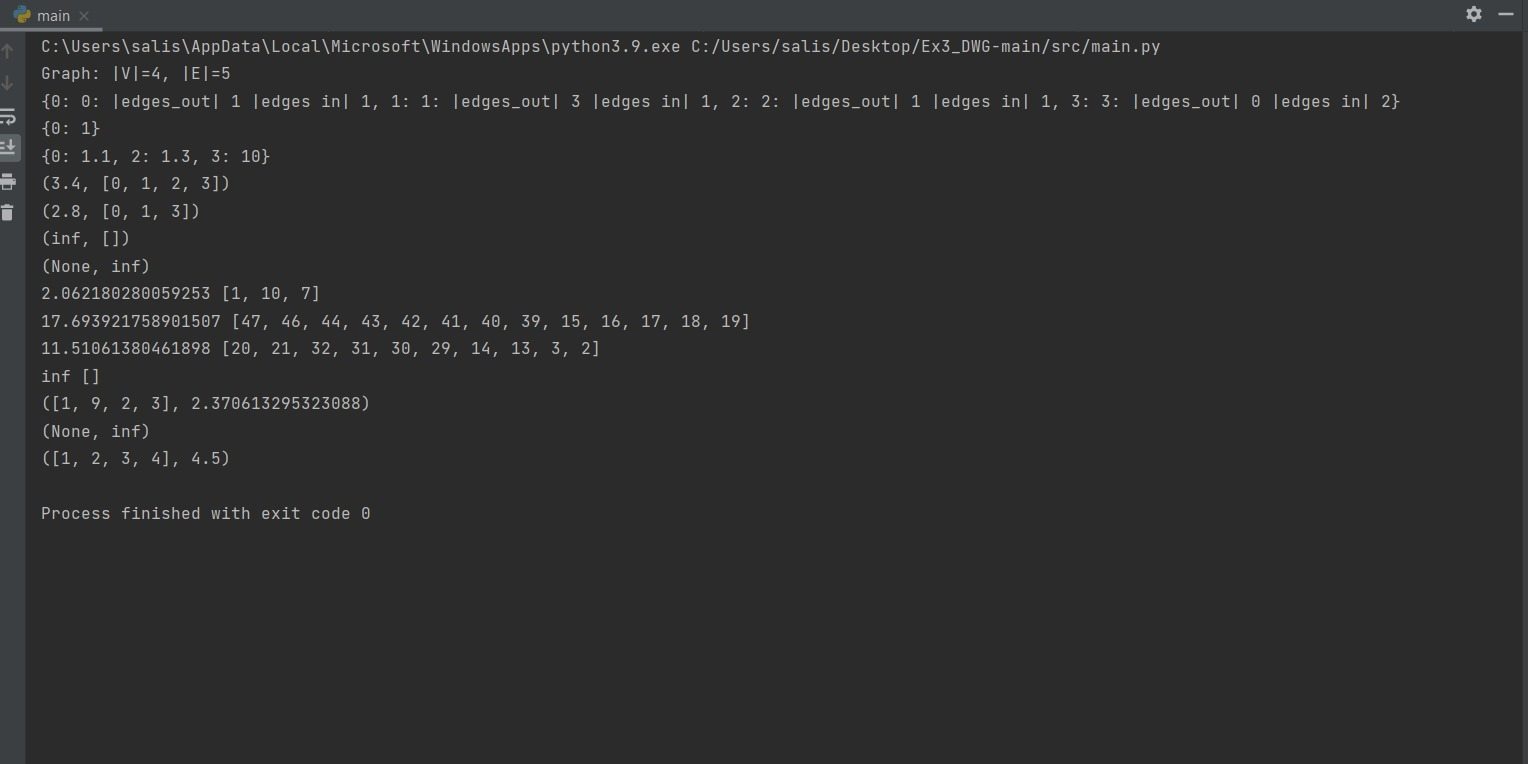Click the Print console output icon

(8, 181)
